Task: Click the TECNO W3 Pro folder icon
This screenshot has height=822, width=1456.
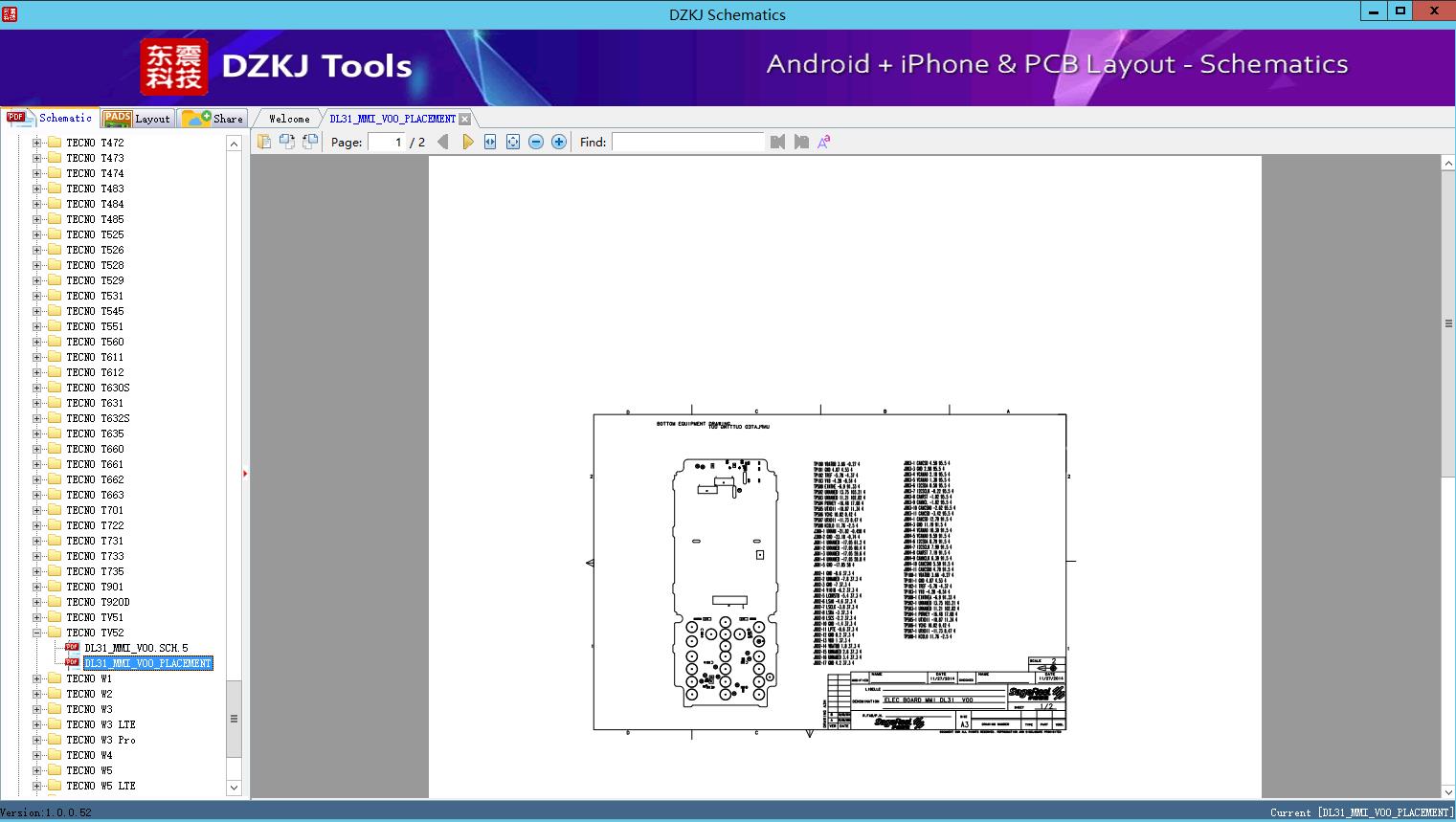Action: coord(55,740)
